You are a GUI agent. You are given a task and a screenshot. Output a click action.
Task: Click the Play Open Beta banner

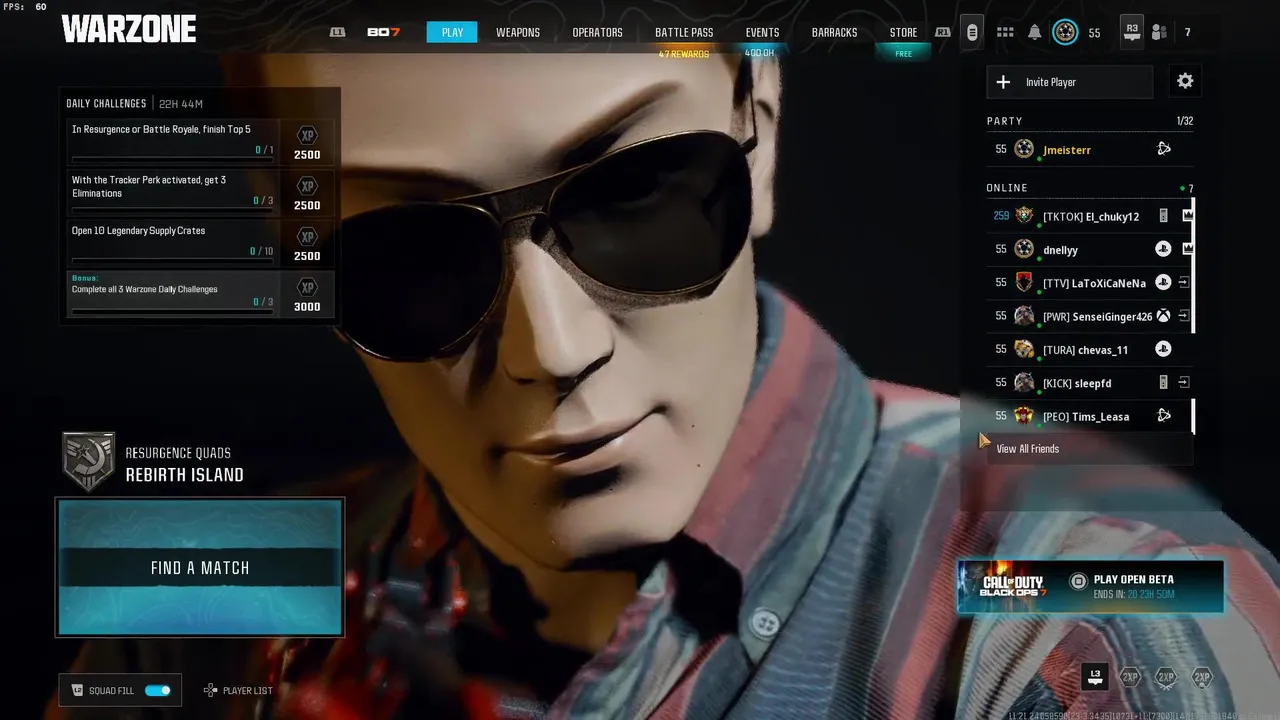1090,586
